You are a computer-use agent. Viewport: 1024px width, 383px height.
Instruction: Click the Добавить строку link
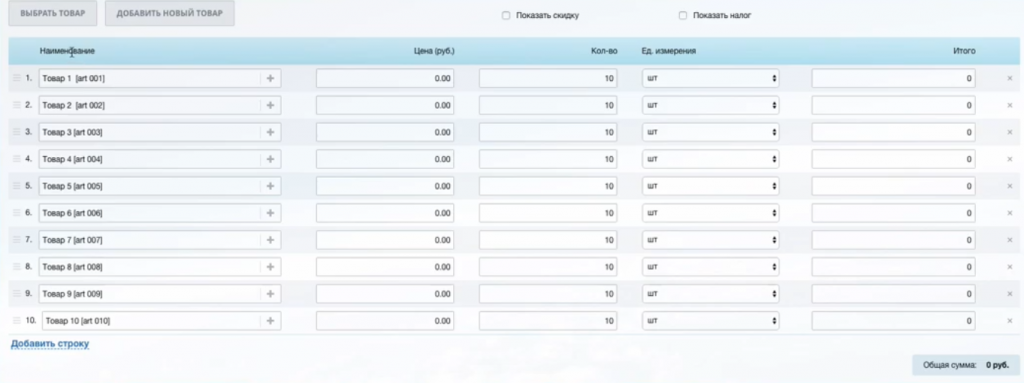[50, 344]
